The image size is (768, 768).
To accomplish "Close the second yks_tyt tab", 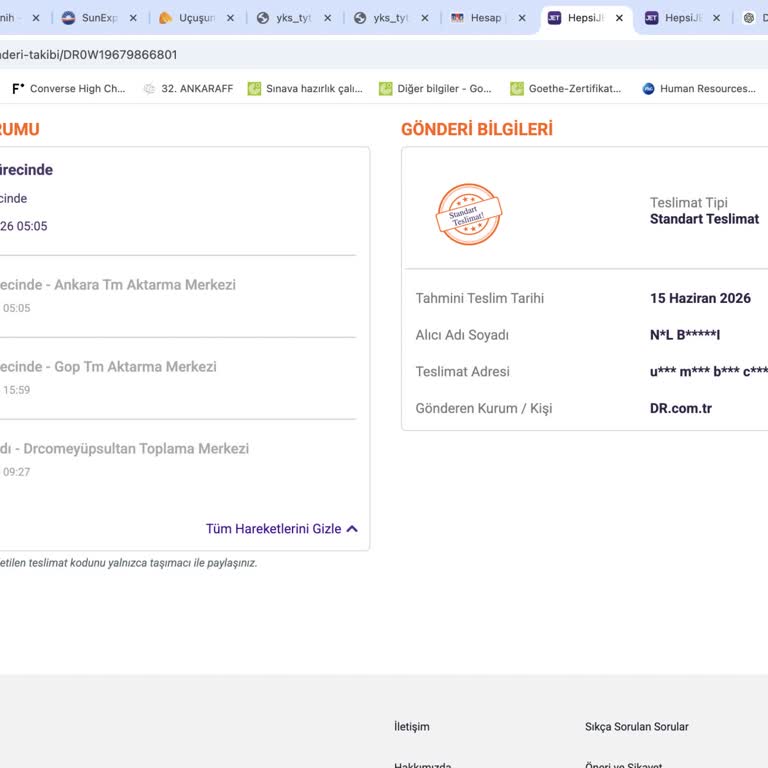I will click(x=425, y=18).
